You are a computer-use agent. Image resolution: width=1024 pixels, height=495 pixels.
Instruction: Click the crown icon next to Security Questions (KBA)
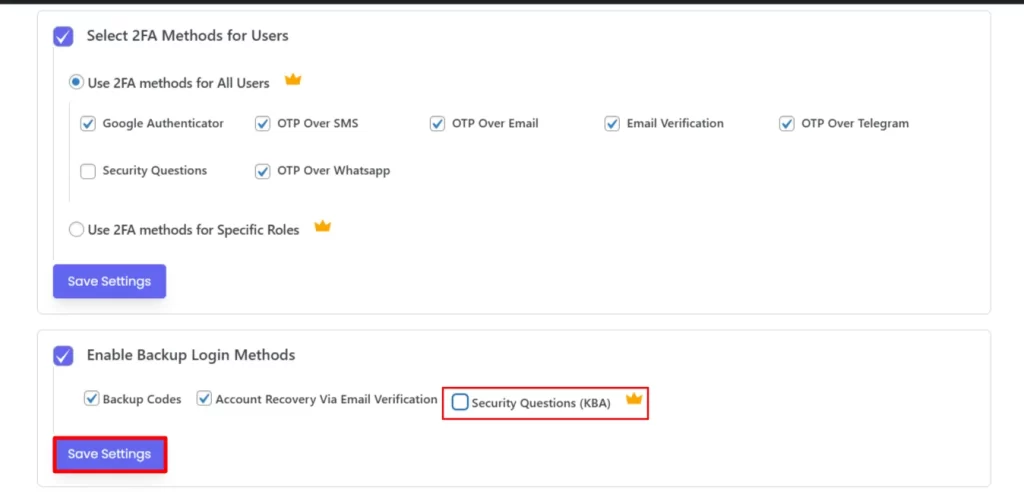[x=633, y=399]
